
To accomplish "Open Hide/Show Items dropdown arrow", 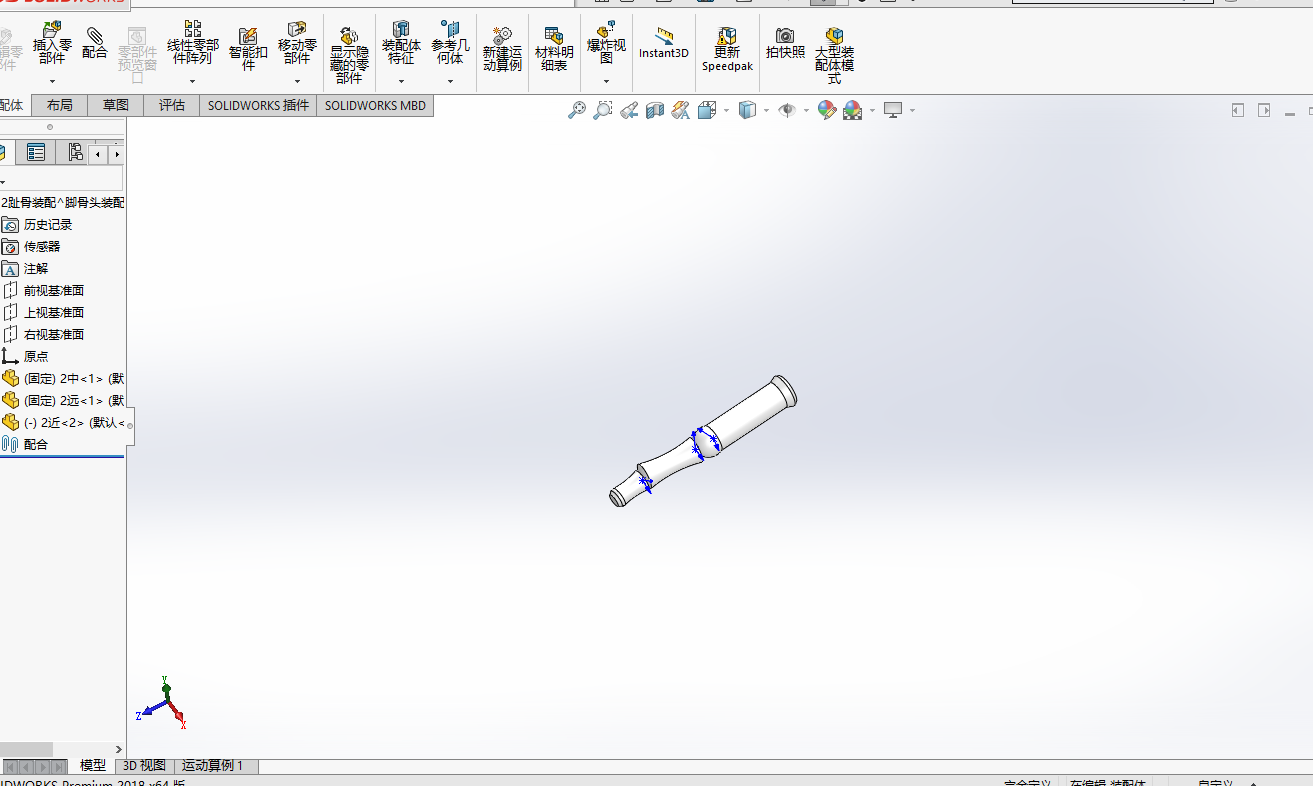I will point(806,110).
